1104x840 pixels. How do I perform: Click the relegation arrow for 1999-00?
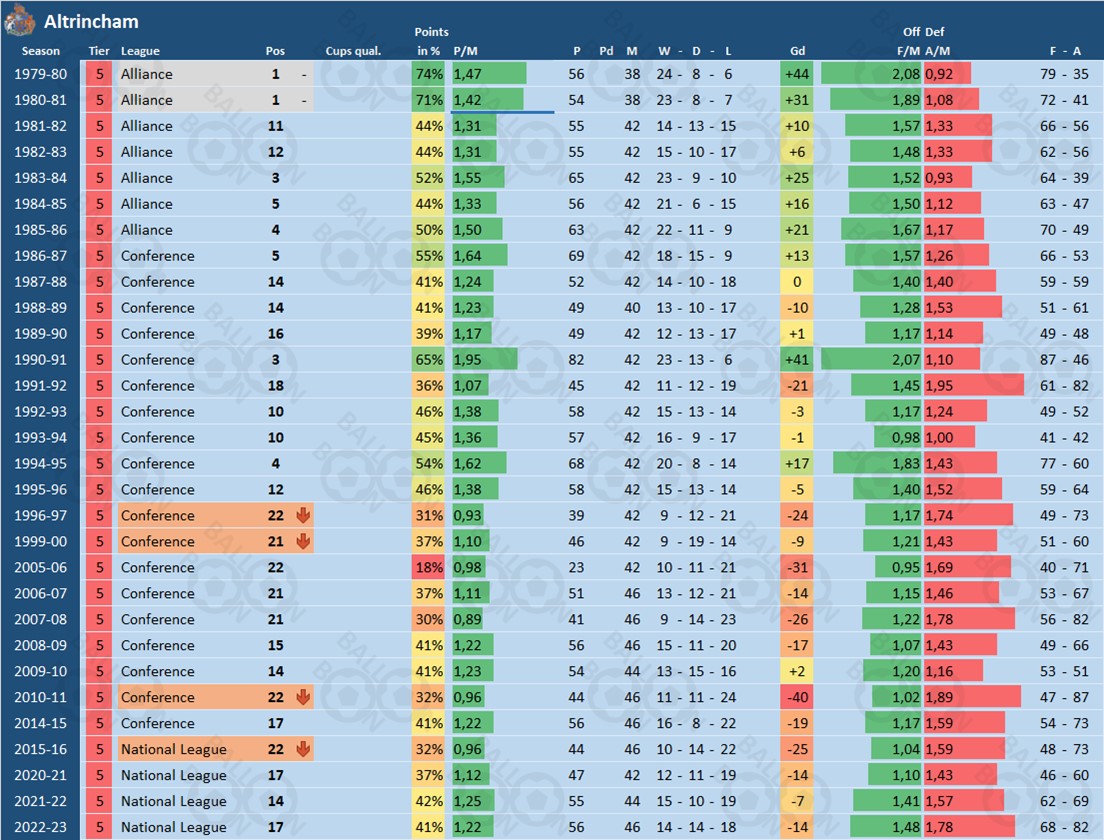[x=304, y=541]
